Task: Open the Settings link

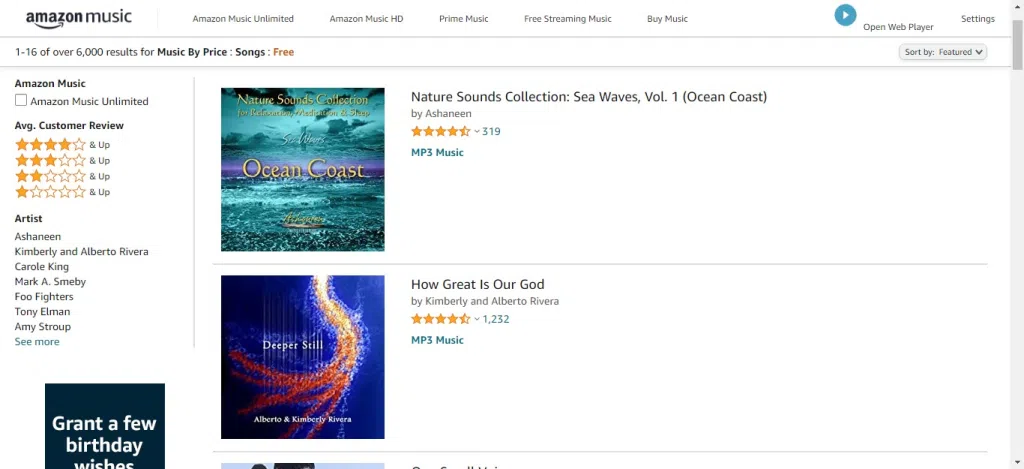Action: [977, 19]
